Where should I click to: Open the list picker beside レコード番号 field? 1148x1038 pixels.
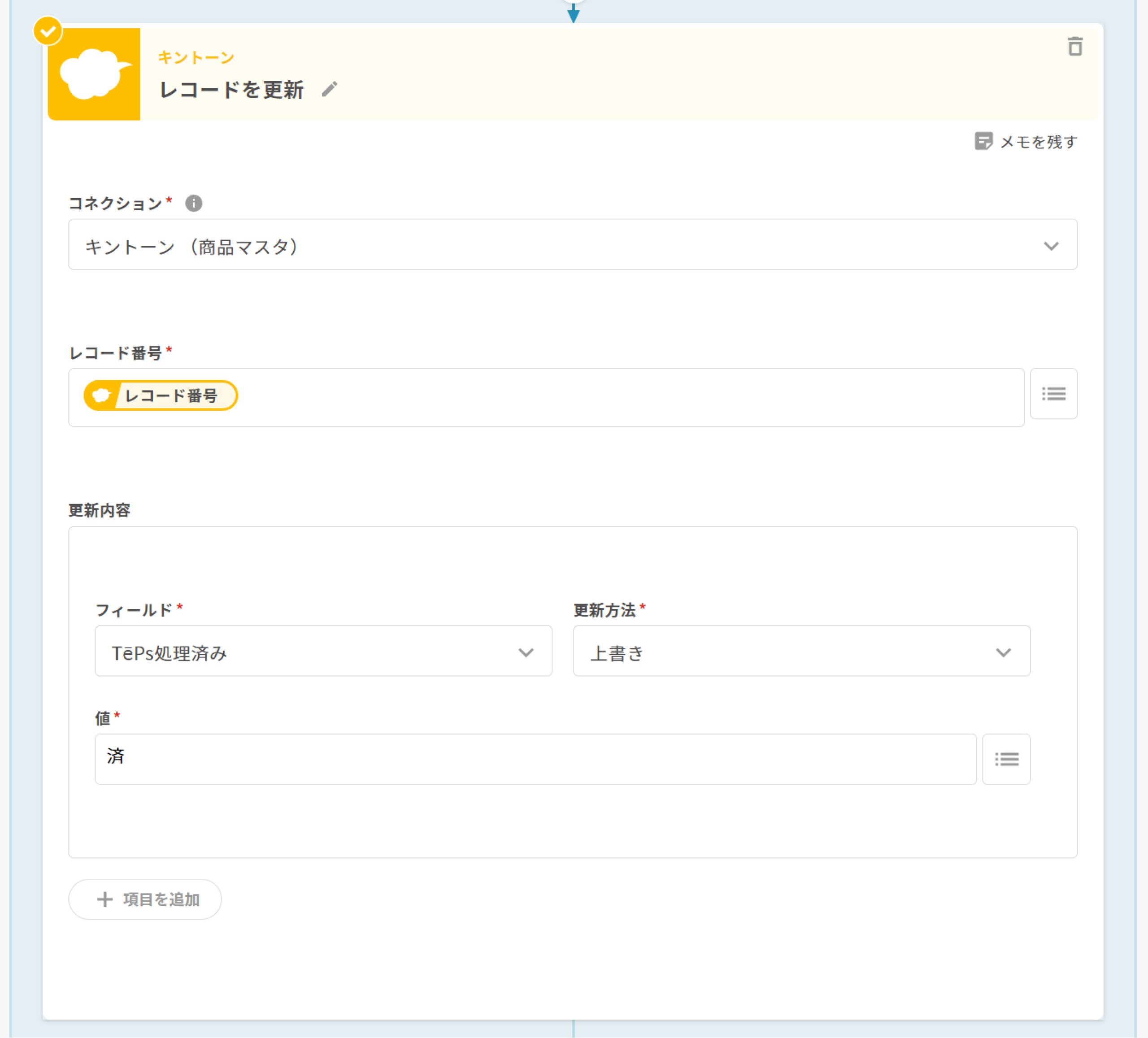point(1053,394)
